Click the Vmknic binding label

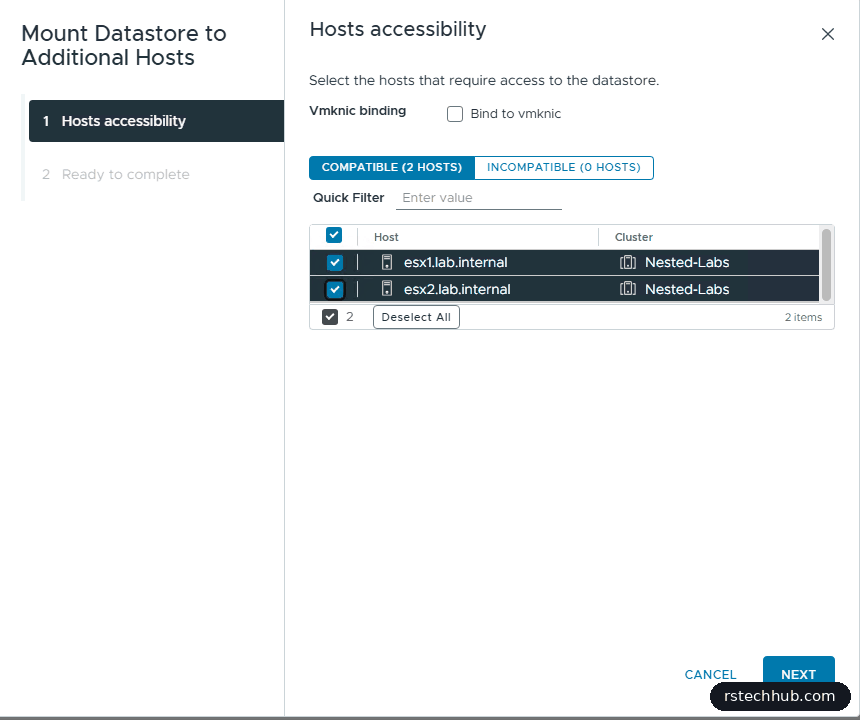358,111
